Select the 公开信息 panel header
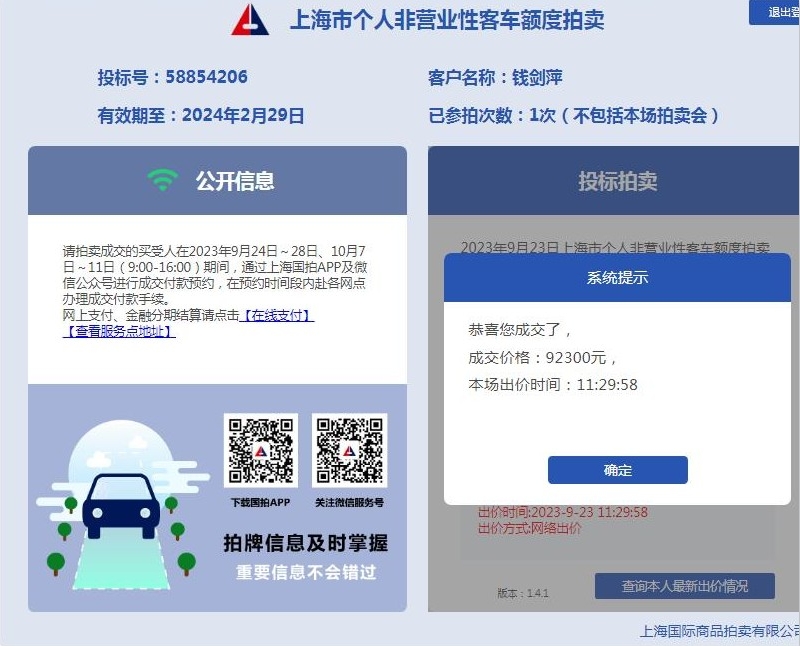Image resolution: width=800 pixels, height=646 pixels. pyautogui.click(x=217, y=181)
